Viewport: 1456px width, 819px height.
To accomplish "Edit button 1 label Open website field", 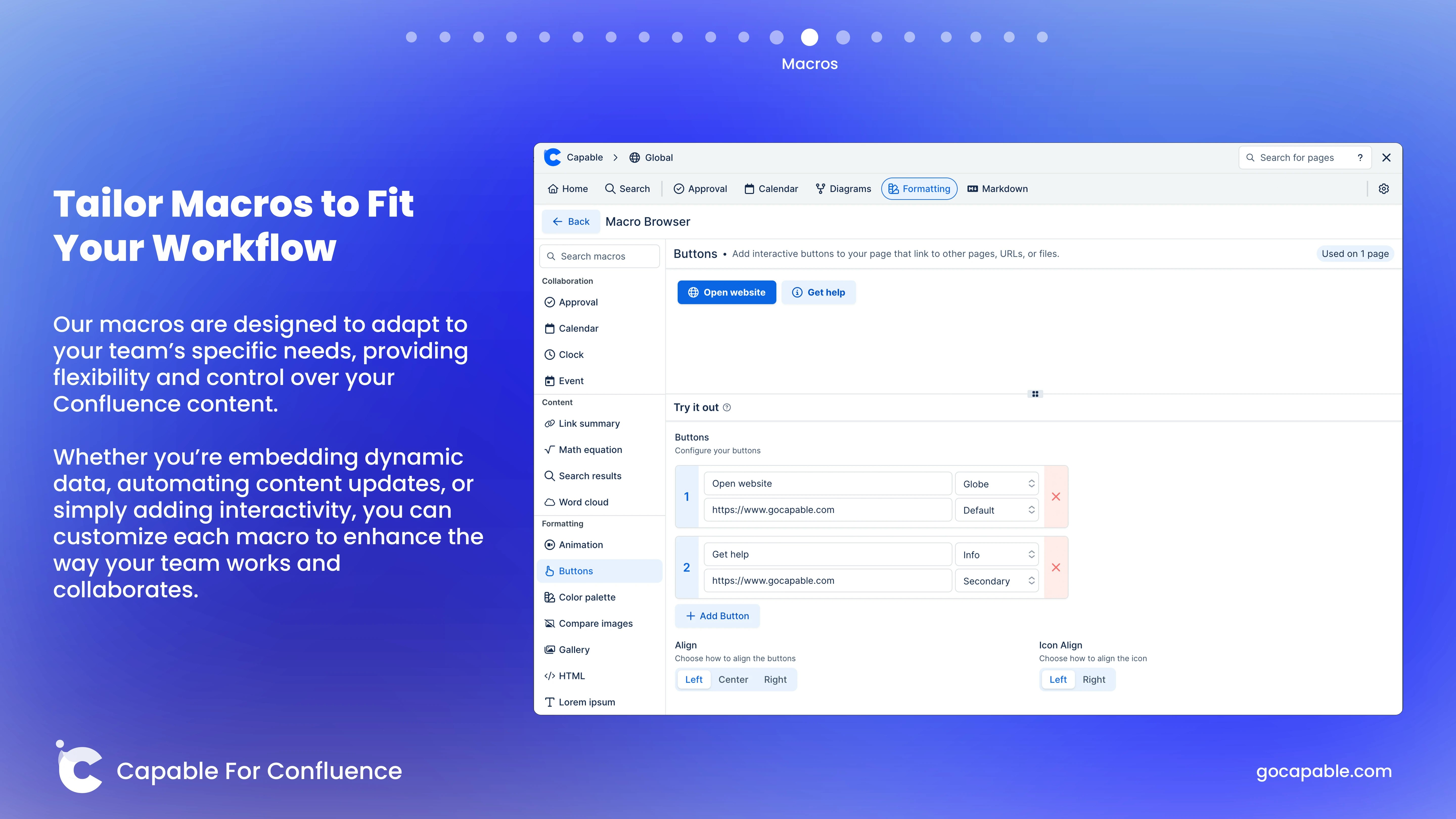I will point(828,484).
